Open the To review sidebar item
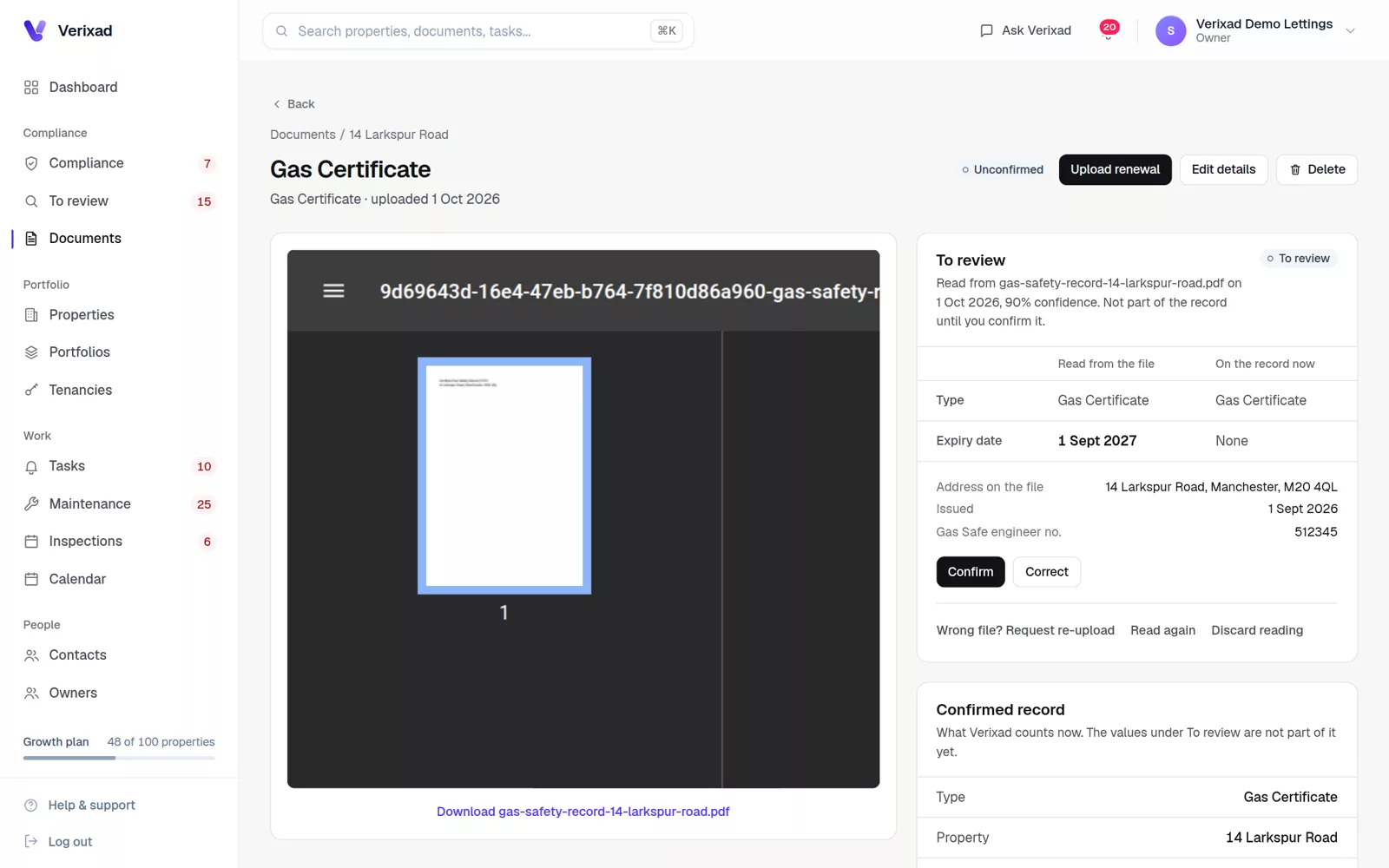Viewport: 1389px width, 868px height. (x=119, y=201)
